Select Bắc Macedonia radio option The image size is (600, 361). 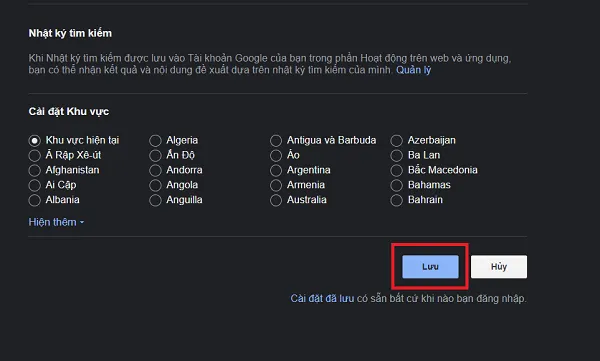point(396,170)
